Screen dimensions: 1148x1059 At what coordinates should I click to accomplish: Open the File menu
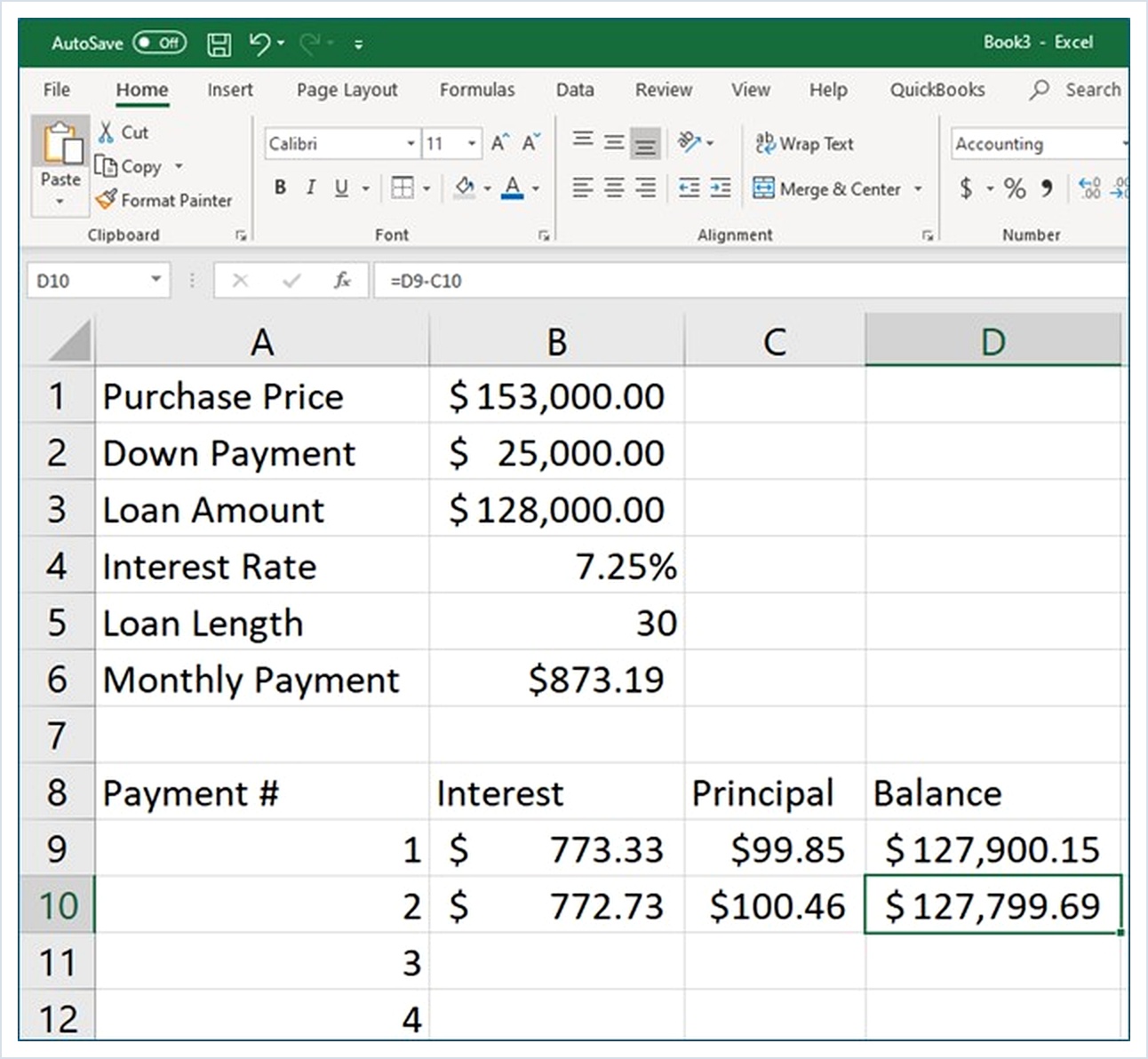coord(57,90)
